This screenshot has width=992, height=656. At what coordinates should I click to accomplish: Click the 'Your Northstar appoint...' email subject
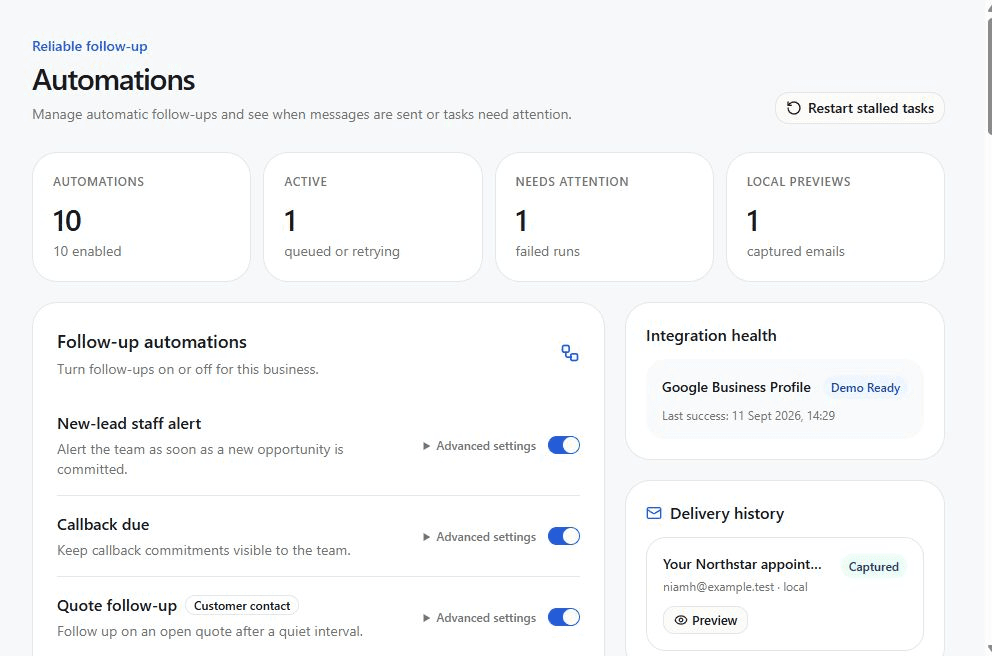[742, 564]
